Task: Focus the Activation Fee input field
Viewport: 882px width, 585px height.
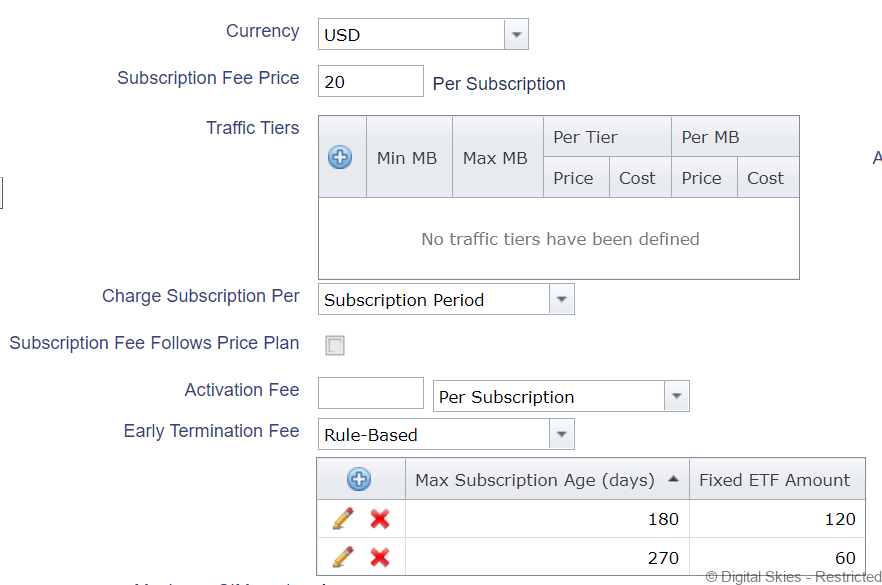Action: pos(370,393)
